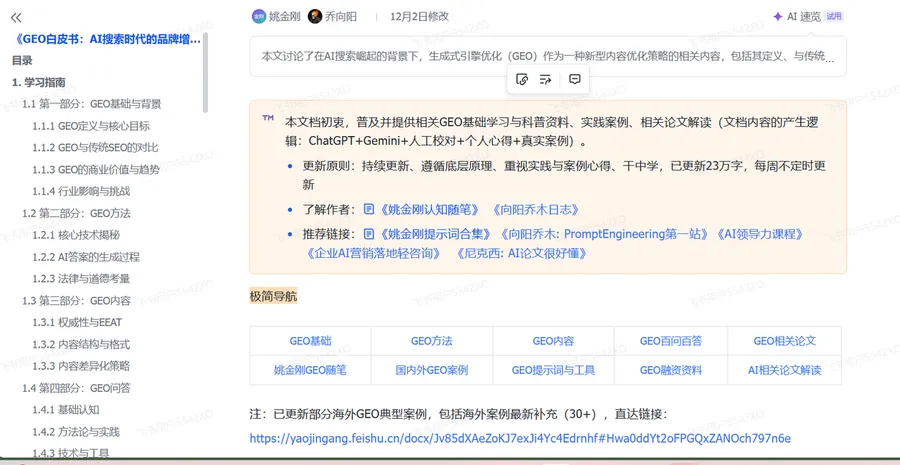Click the yaojingang.feishu.cn document URL
The width and height of the screenshot is (900, 465).
[520, 439]
